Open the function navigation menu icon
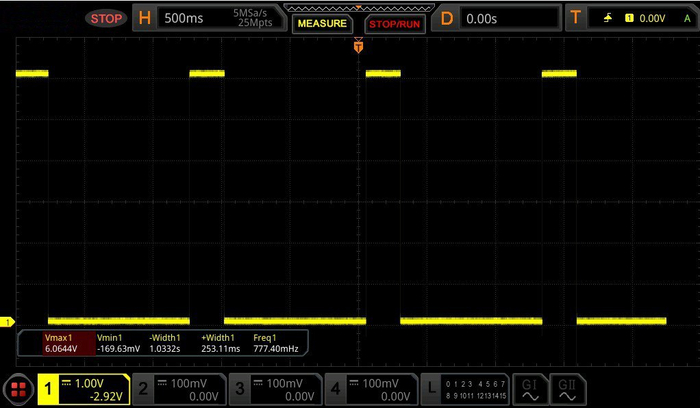 point(17,390)
